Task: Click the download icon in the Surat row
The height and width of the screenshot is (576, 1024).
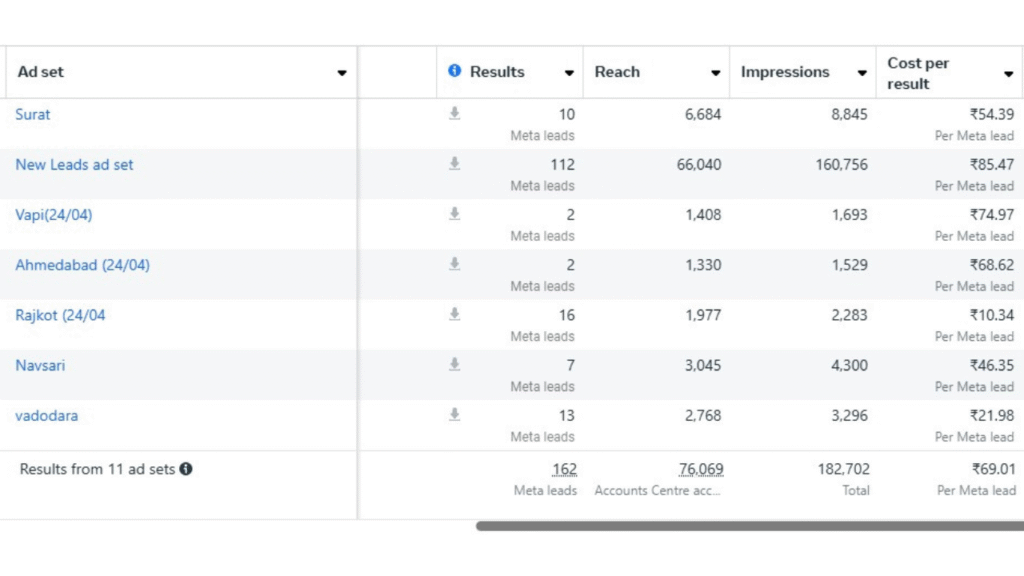Action: pos(454,114)
